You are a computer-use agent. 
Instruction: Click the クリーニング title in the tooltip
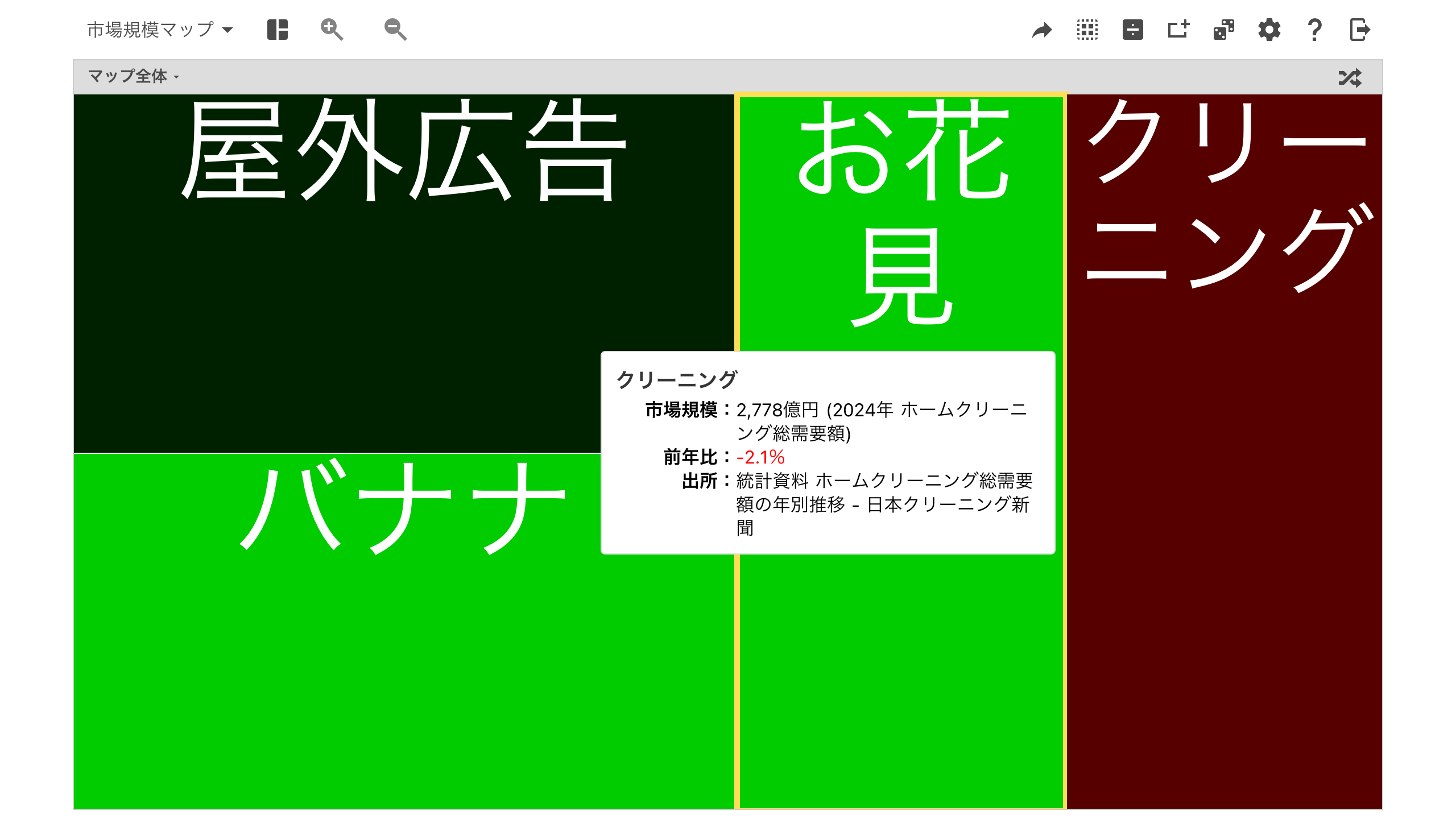[x=677, y=380]
